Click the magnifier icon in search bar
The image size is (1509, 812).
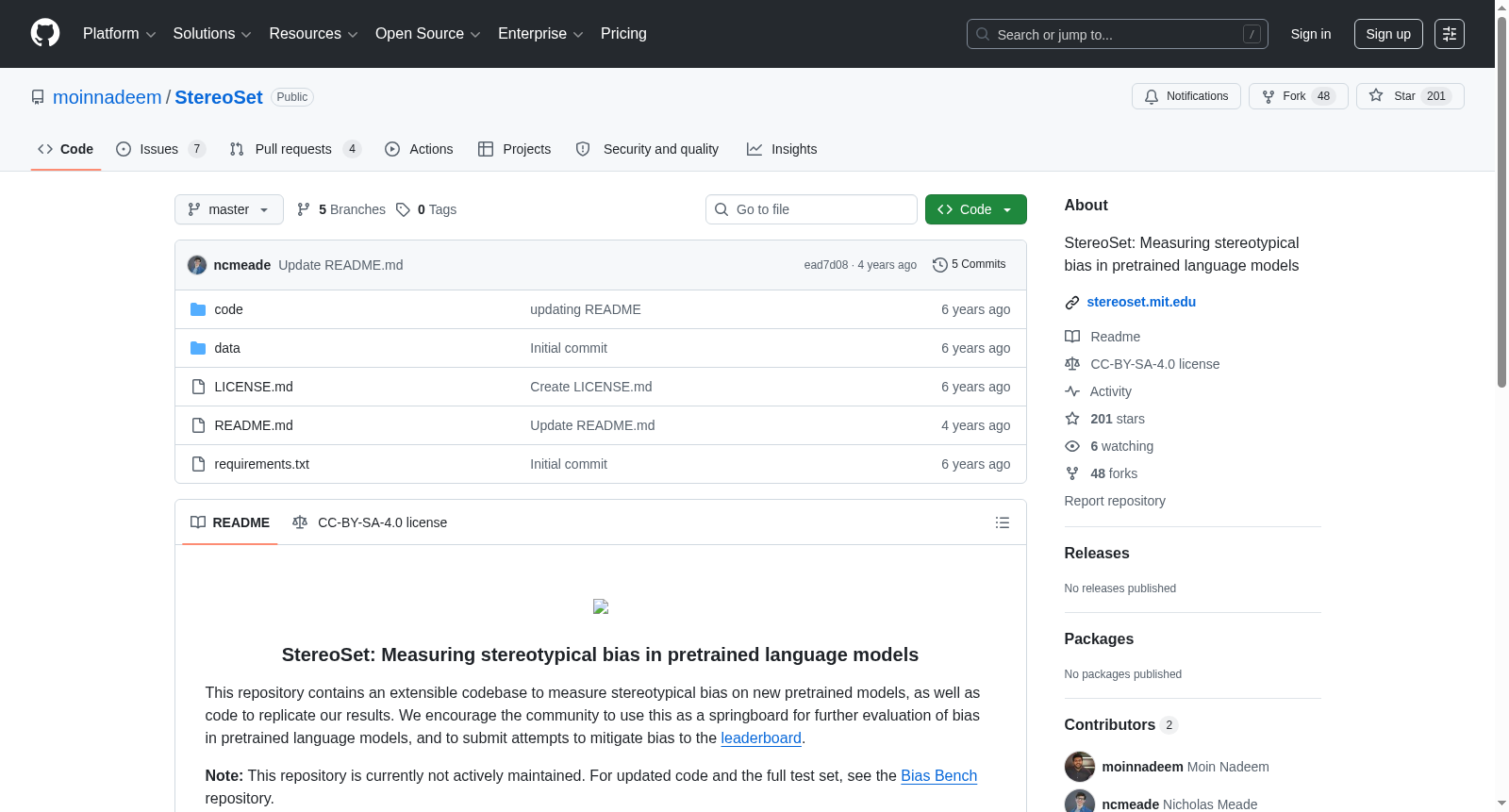click(983, 34)
